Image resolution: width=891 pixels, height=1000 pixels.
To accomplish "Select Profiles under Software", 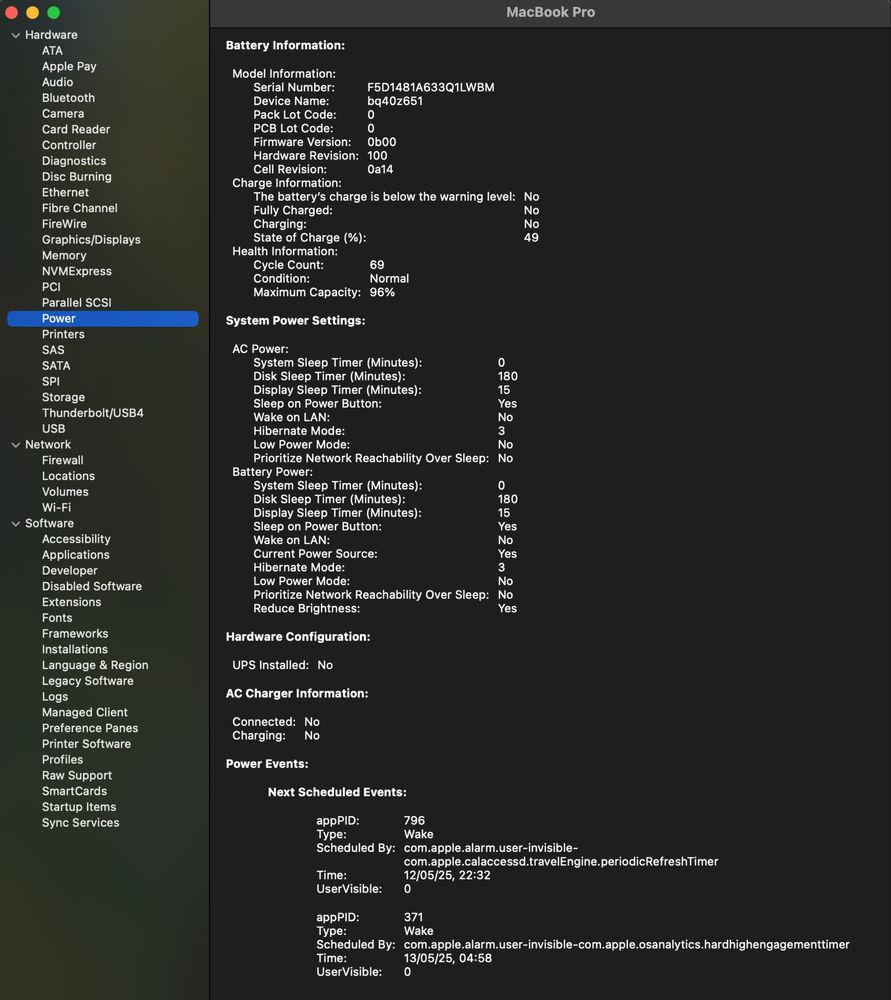I will point(63,760).
